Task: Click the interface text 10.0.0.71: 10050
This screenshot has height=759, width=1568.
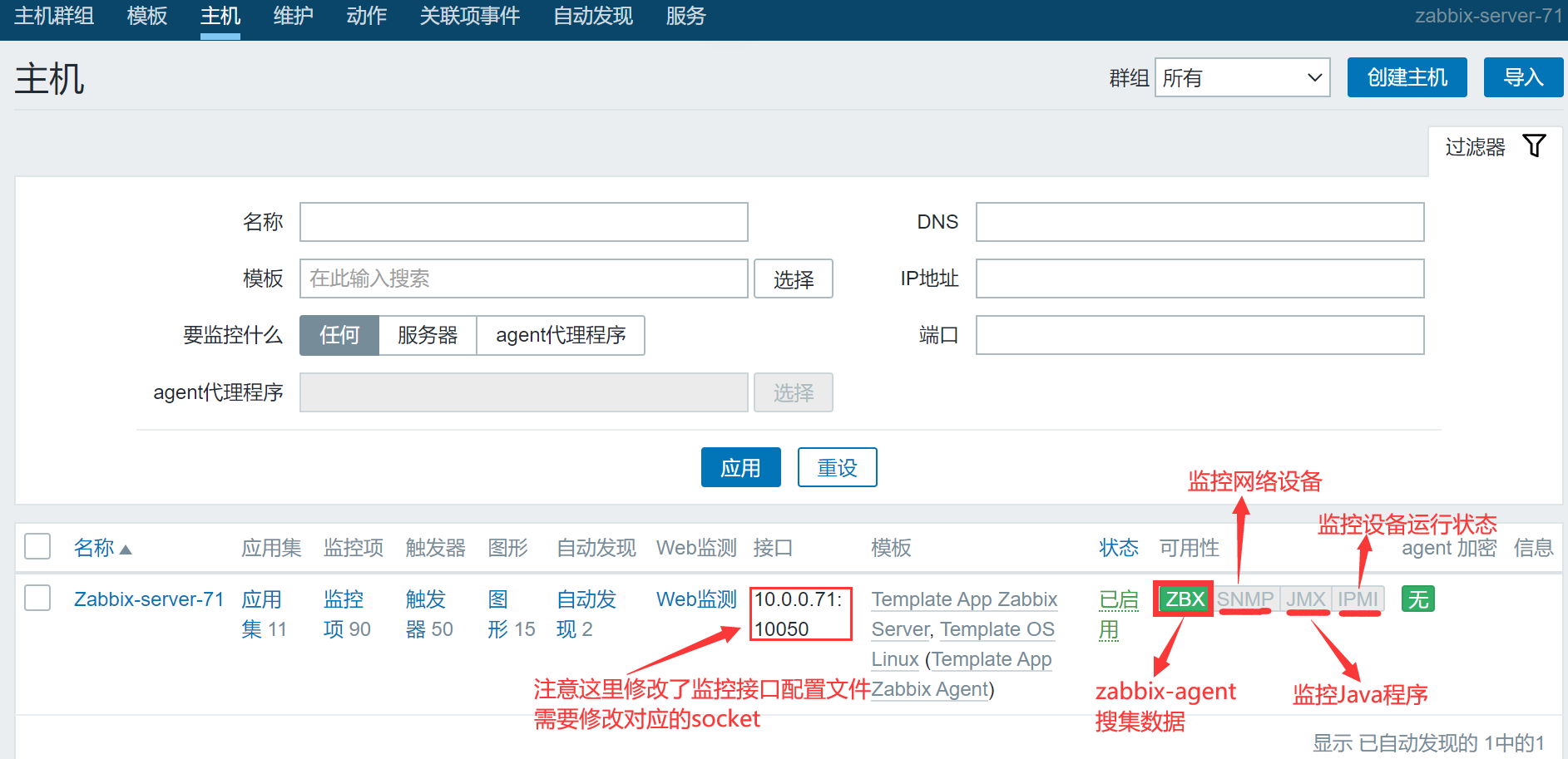Action: coord(798,614)
